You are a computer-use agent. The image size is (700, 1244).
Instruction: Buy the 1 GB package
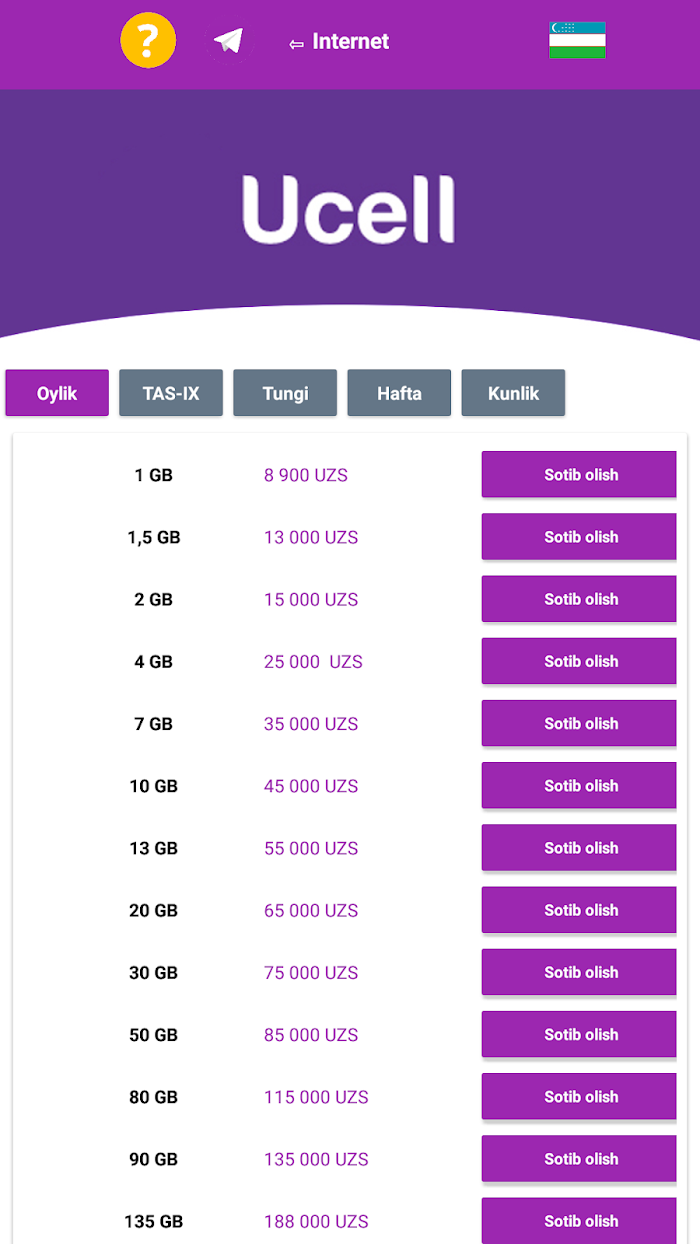tap(579, 474)
